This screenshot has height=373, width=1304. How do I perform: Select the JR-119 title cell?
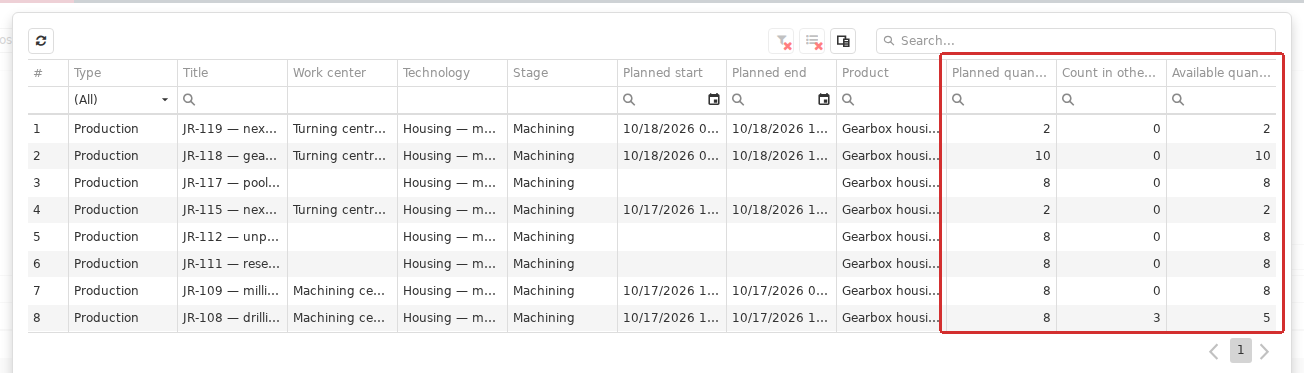[233, 129]
